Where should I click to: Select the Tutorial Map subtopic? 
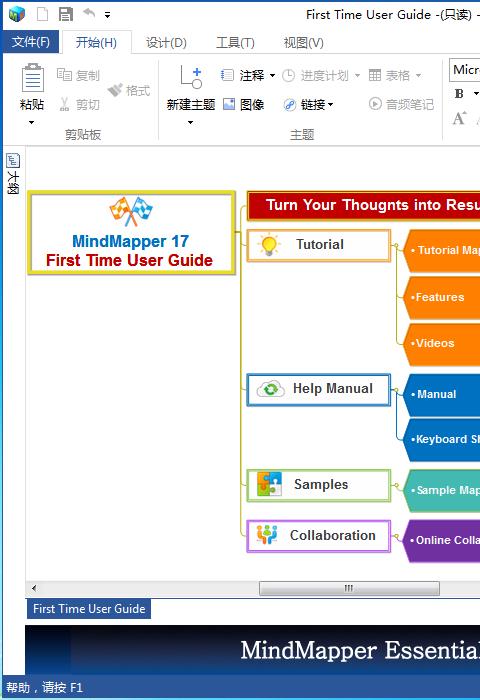pyautogui.click(x=443, y=251)
